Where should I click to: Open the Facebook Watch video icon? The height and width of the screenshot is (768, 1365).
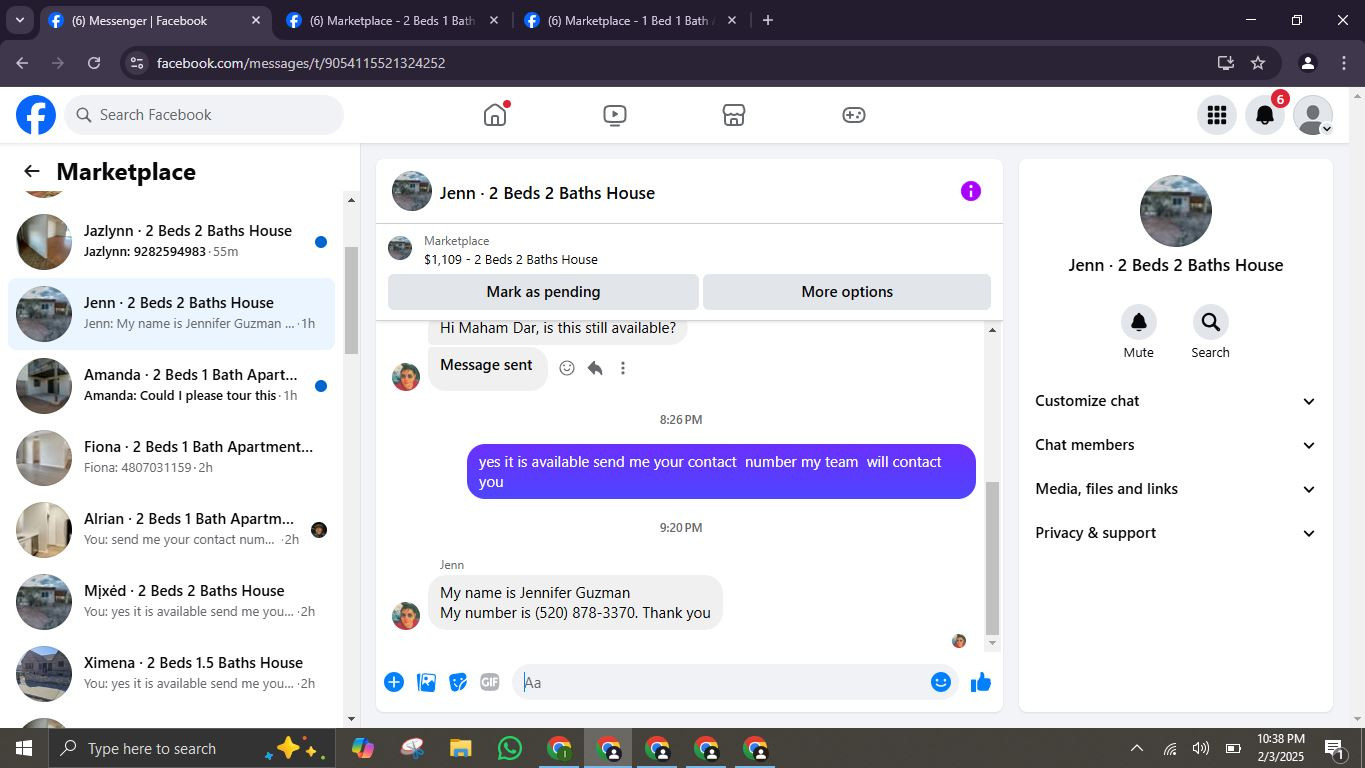coord(615,115)
